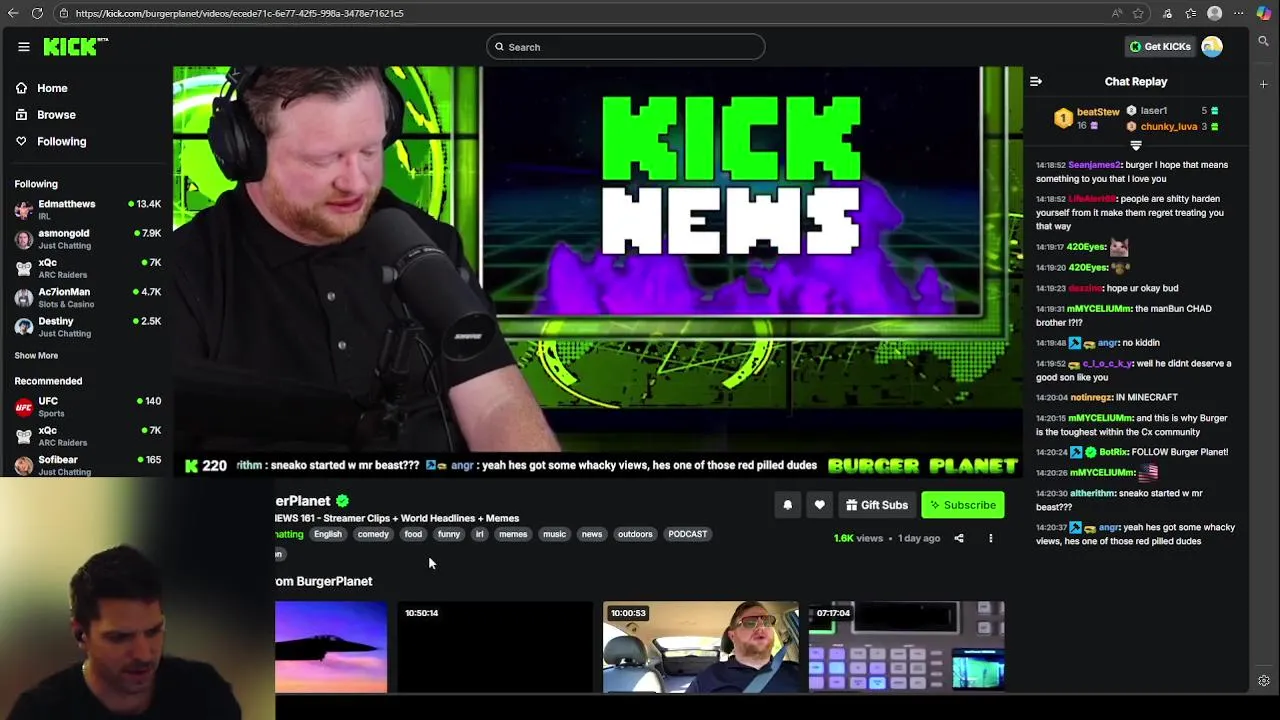Open Ac7ionMan channel in Following list
Viewport: 1280px width, 720px height.
click(87, 298)
